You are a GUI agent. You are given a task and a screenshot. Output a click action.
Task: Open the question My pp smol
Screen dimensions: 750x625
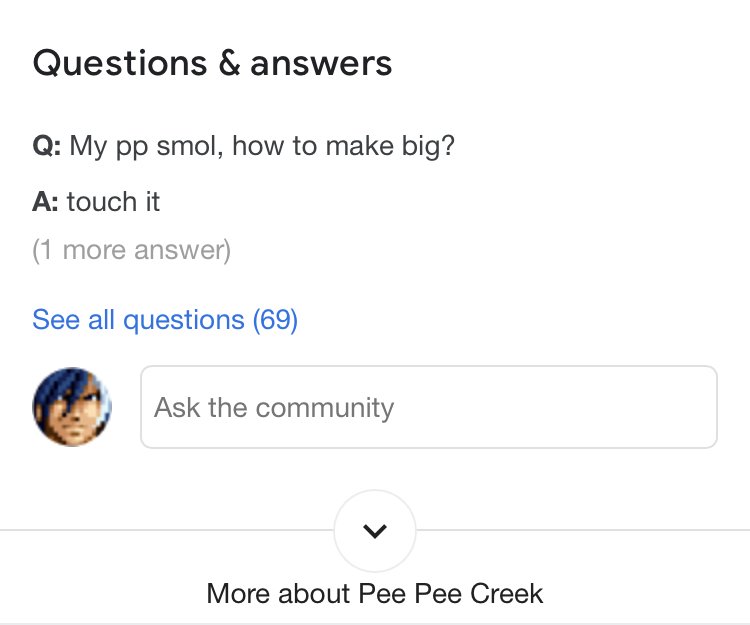click(x=243, y=146)
